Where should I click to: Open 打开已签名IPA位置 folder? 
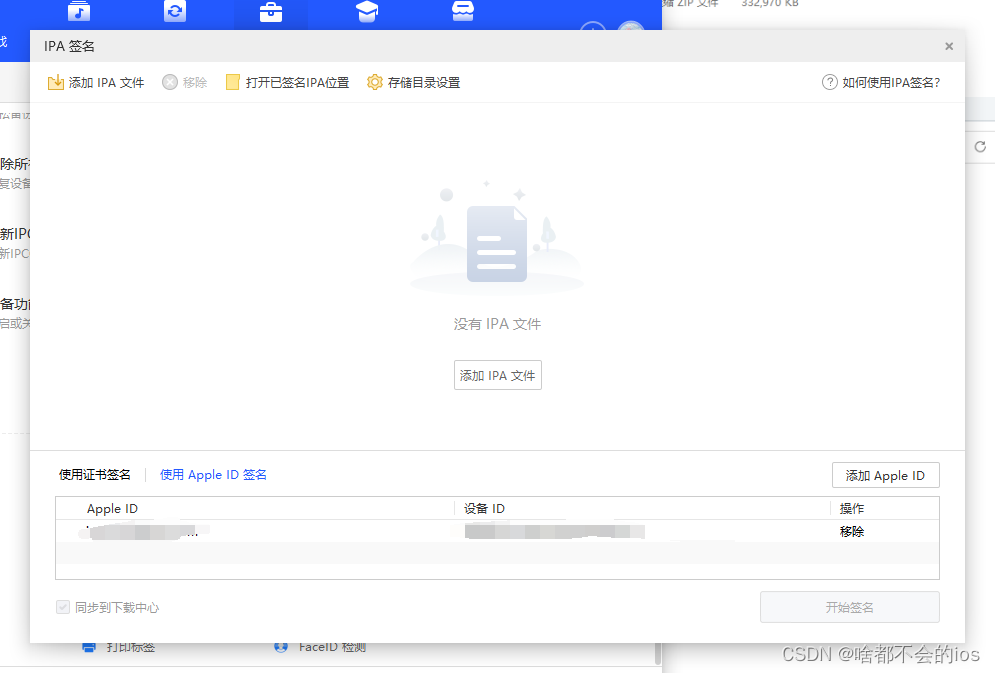(x=287, y=82)
